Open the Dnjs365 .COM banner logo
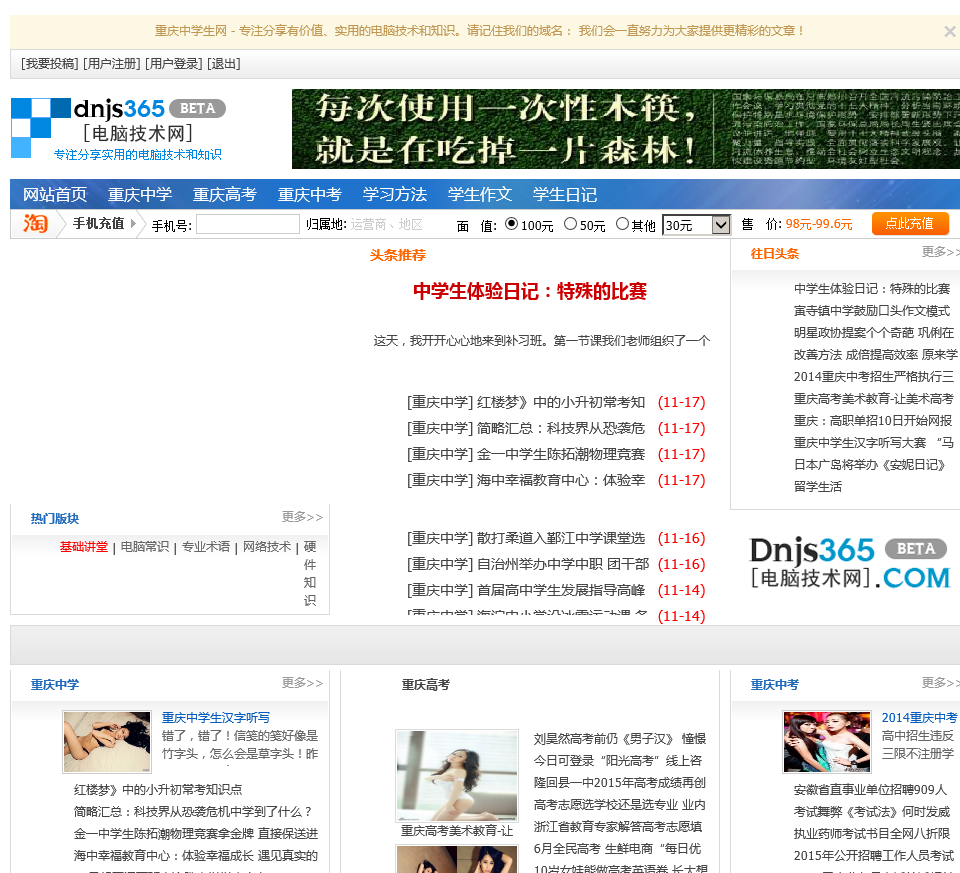Viewport: 960px width, 873px height. click(x=850, y=563)
